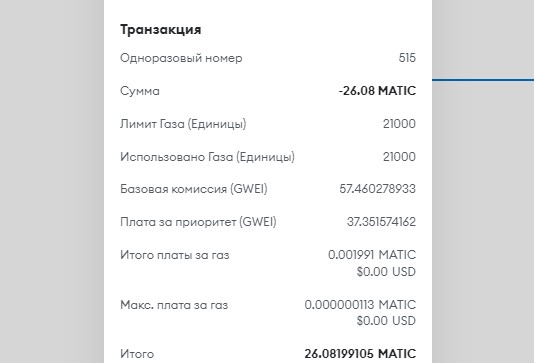This screenshot has width=534, height=363.
Task: Click the gas limit value 21000
Action: click(399, 124)
